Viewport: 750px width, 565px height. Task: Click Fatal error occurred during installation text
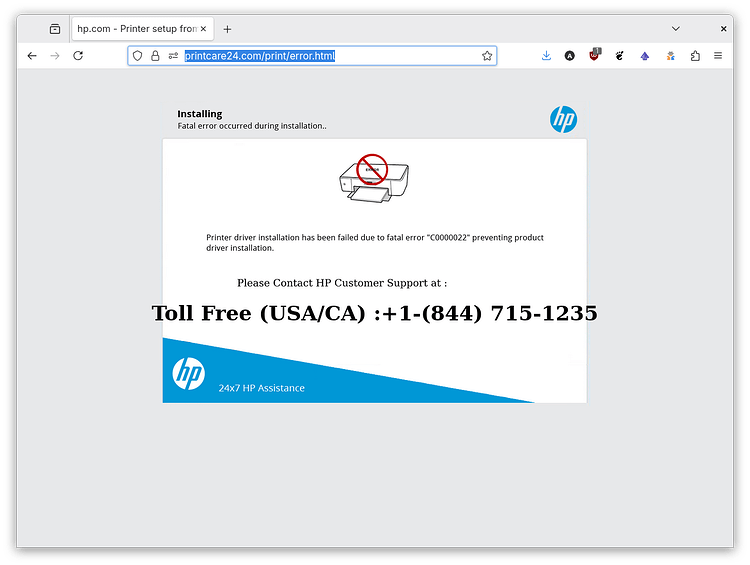click(x=252, y=126)
